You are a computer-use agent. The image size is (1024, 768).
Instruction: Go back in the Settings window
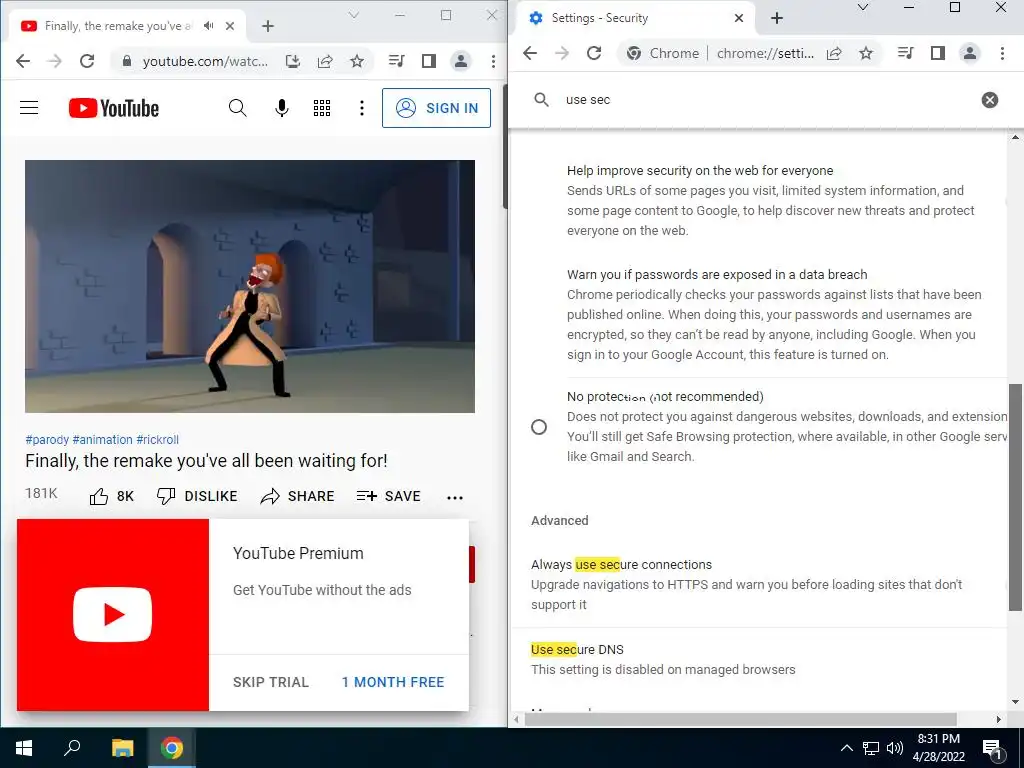tap(530, 54)
